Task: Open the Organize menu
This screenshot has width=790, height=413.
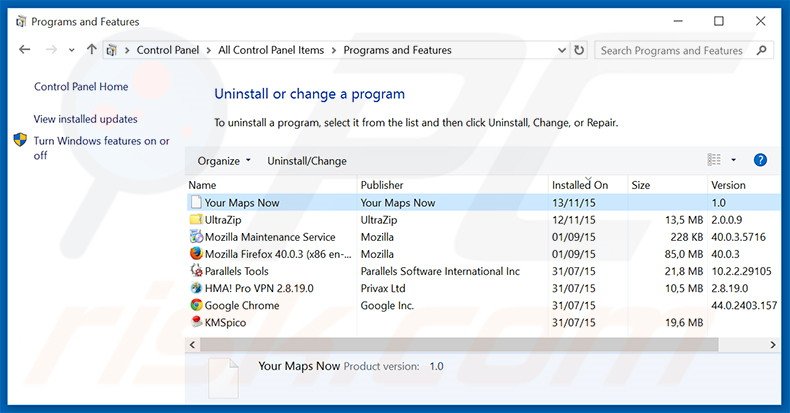Action: (224, 161)
